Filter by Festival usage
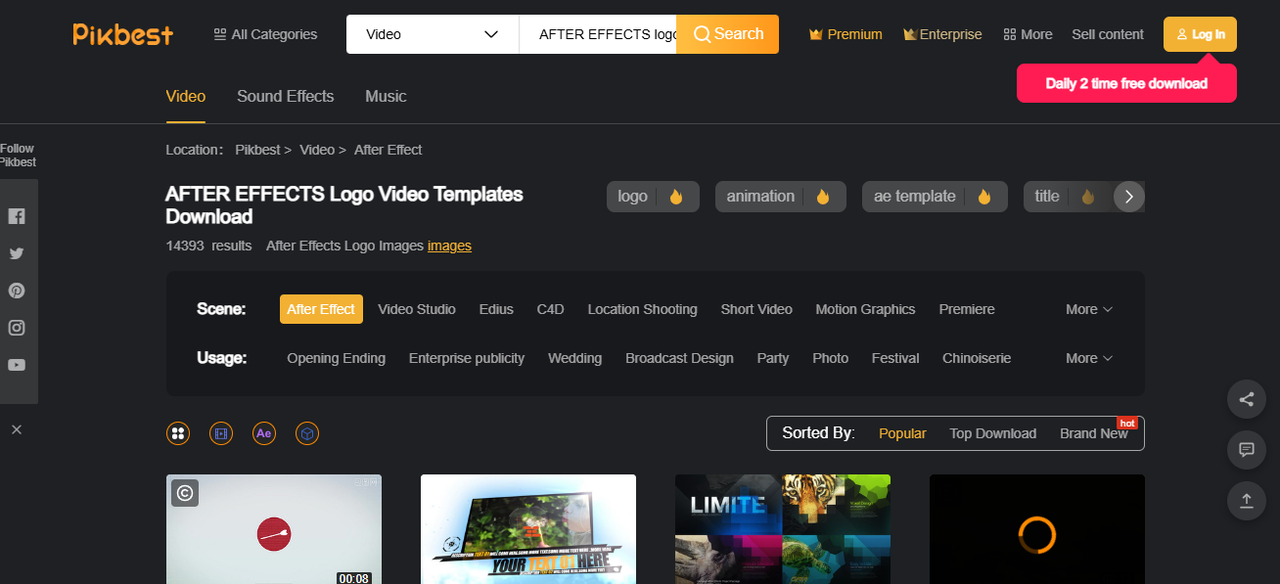 (895, 358)
